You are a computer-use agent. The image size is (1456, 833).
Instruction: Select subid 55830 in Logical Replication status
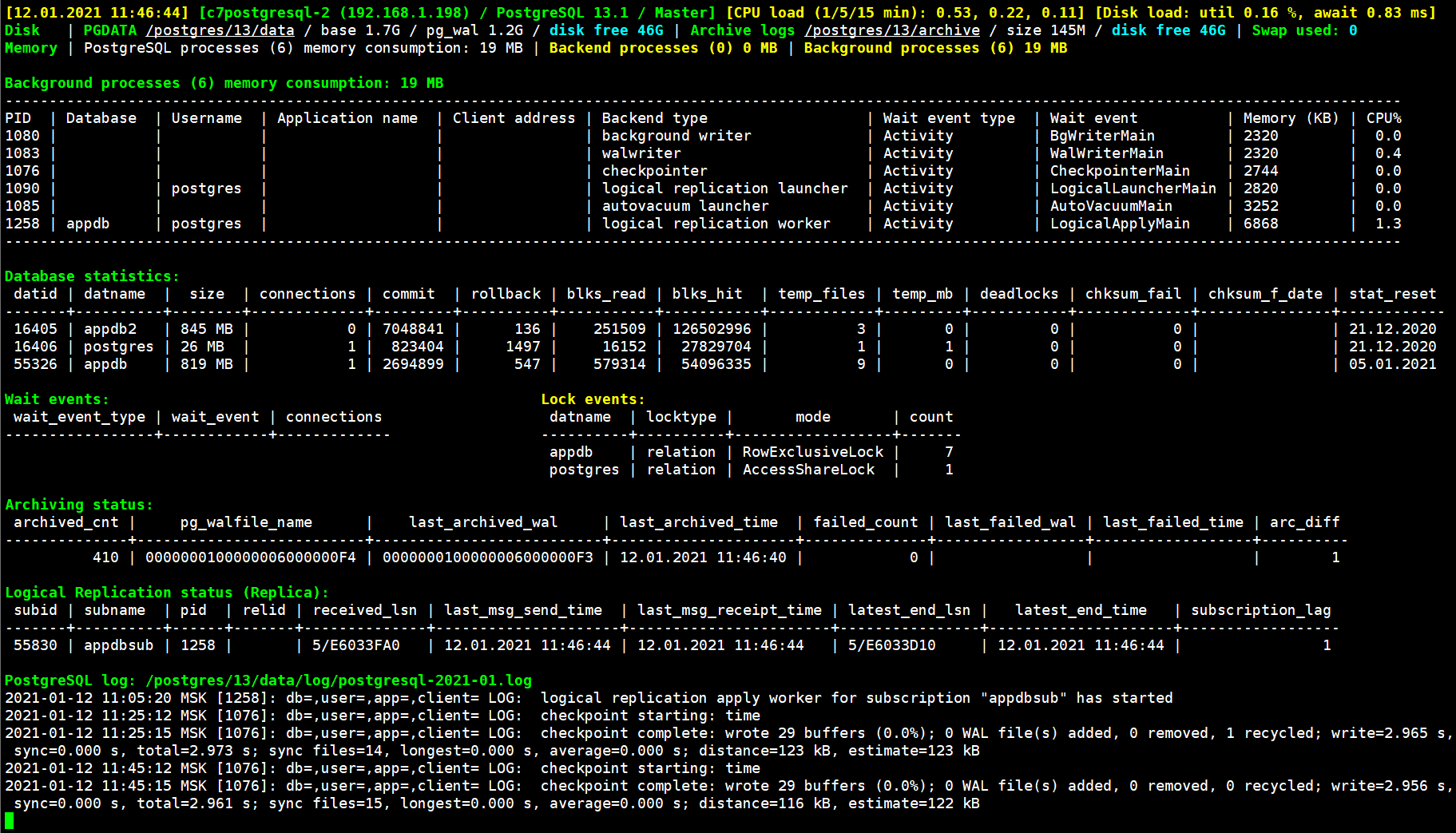(x=35, y=645)
